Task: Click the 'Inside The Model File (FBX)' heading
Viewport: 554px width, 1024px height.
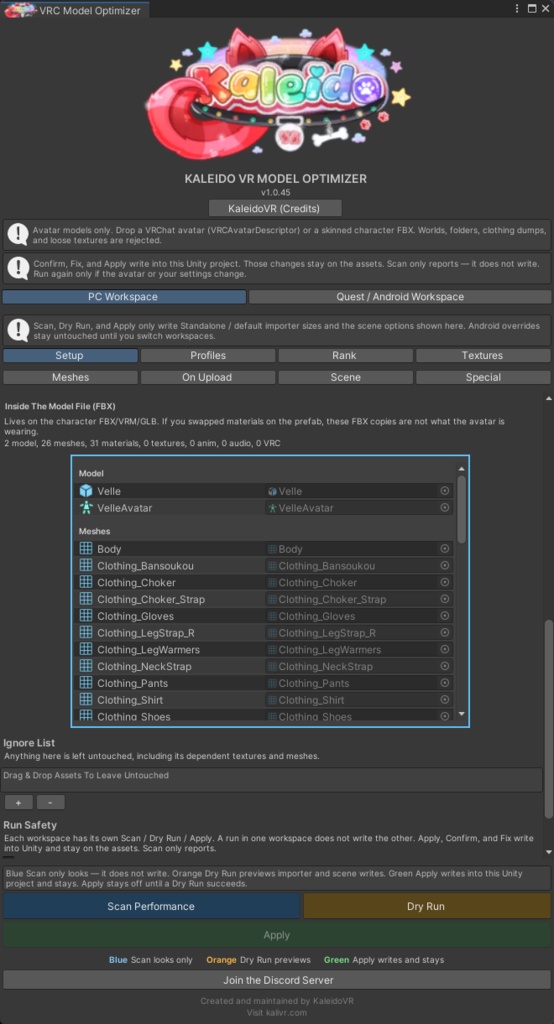Action: 60,406
